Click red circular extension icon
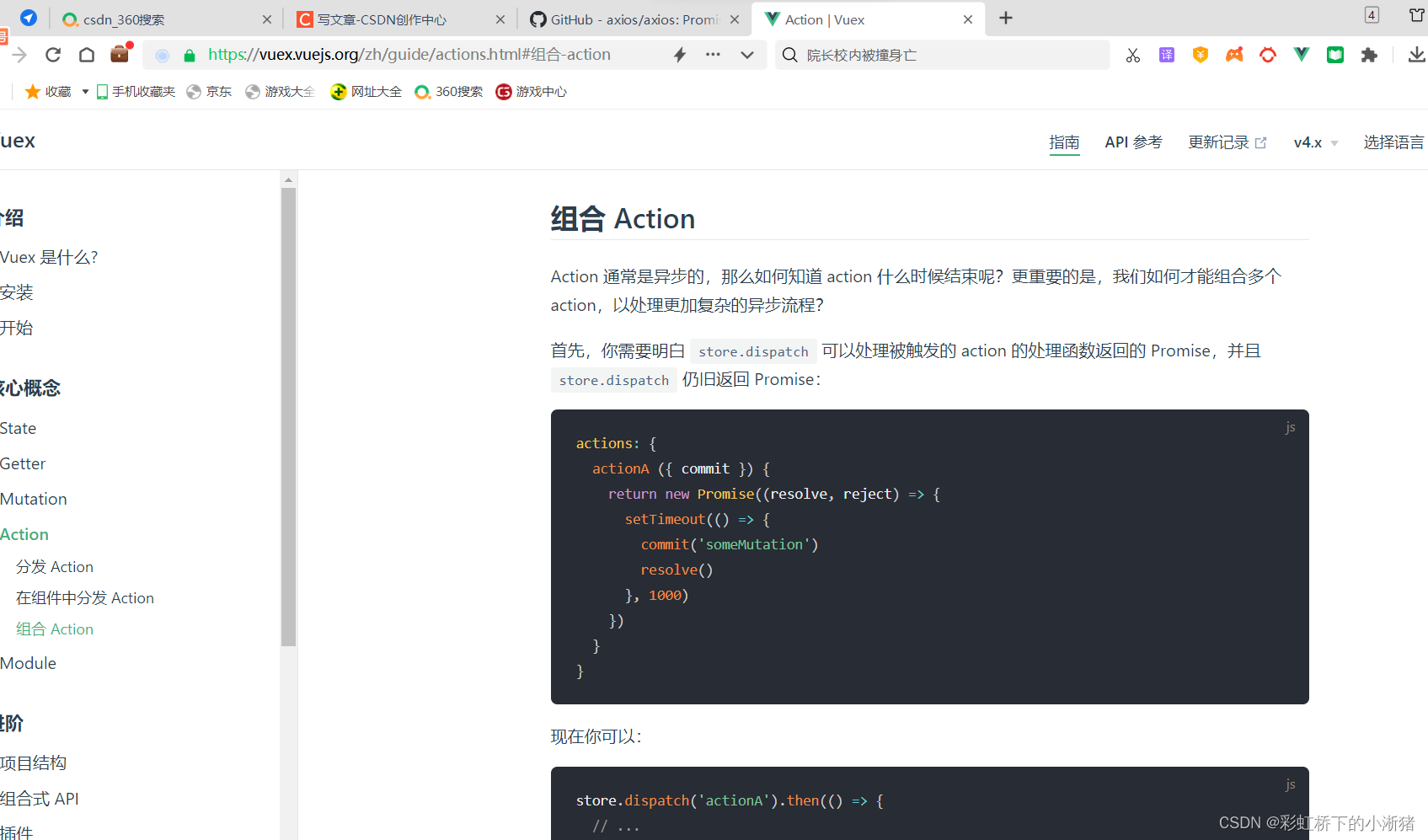Screen dimensions: 1428x840 [x=1268, y=55]
